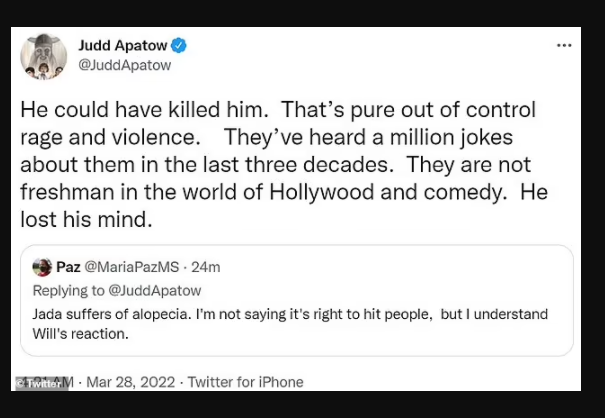Click @JuddApatow in the Replying to line
605x418 pixels.
(155, 291)
